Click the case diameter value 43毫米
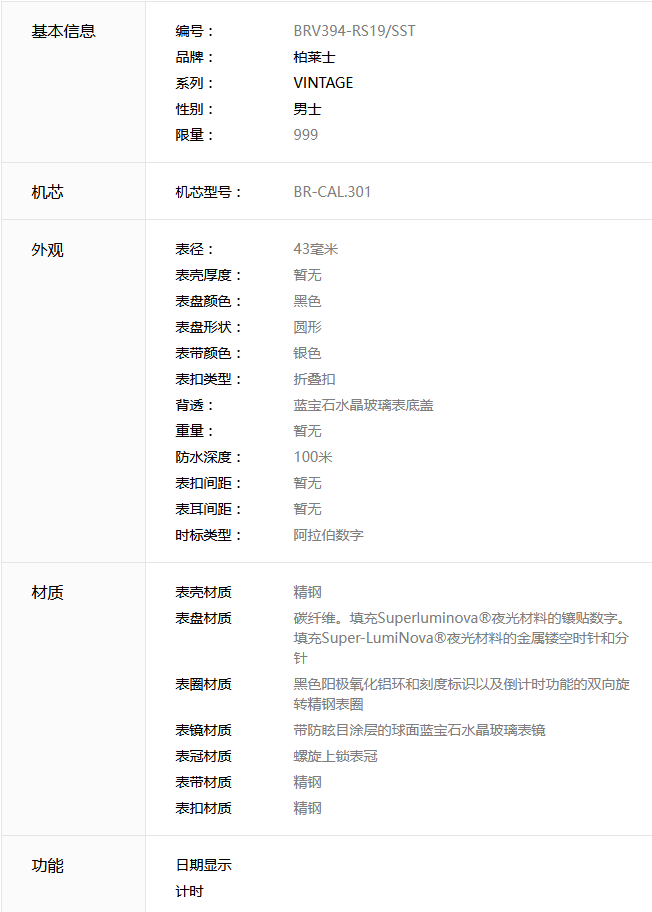652x912 pixels. [316, 249]
